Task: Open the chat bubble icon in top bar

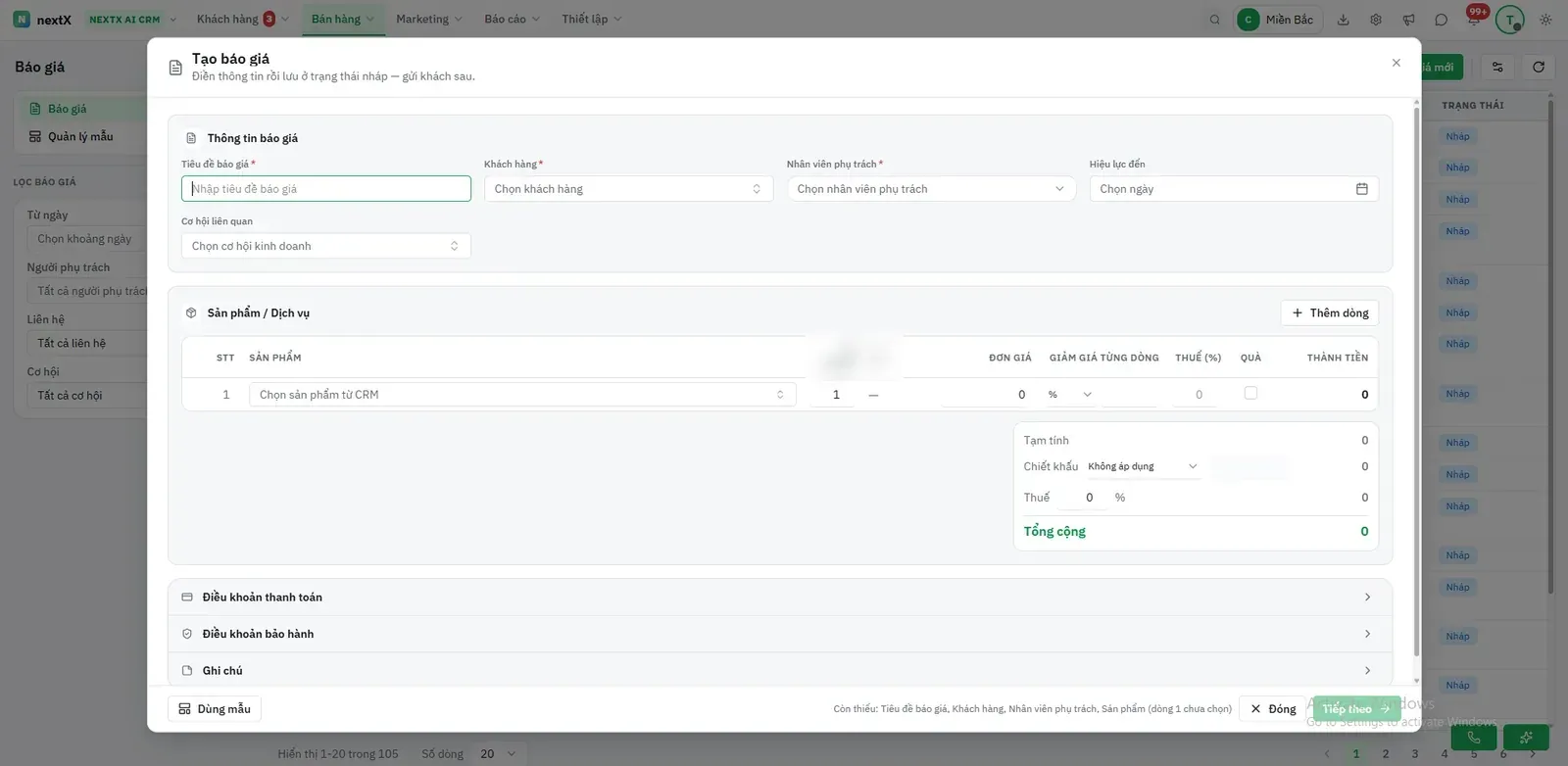Action: 1441,20
